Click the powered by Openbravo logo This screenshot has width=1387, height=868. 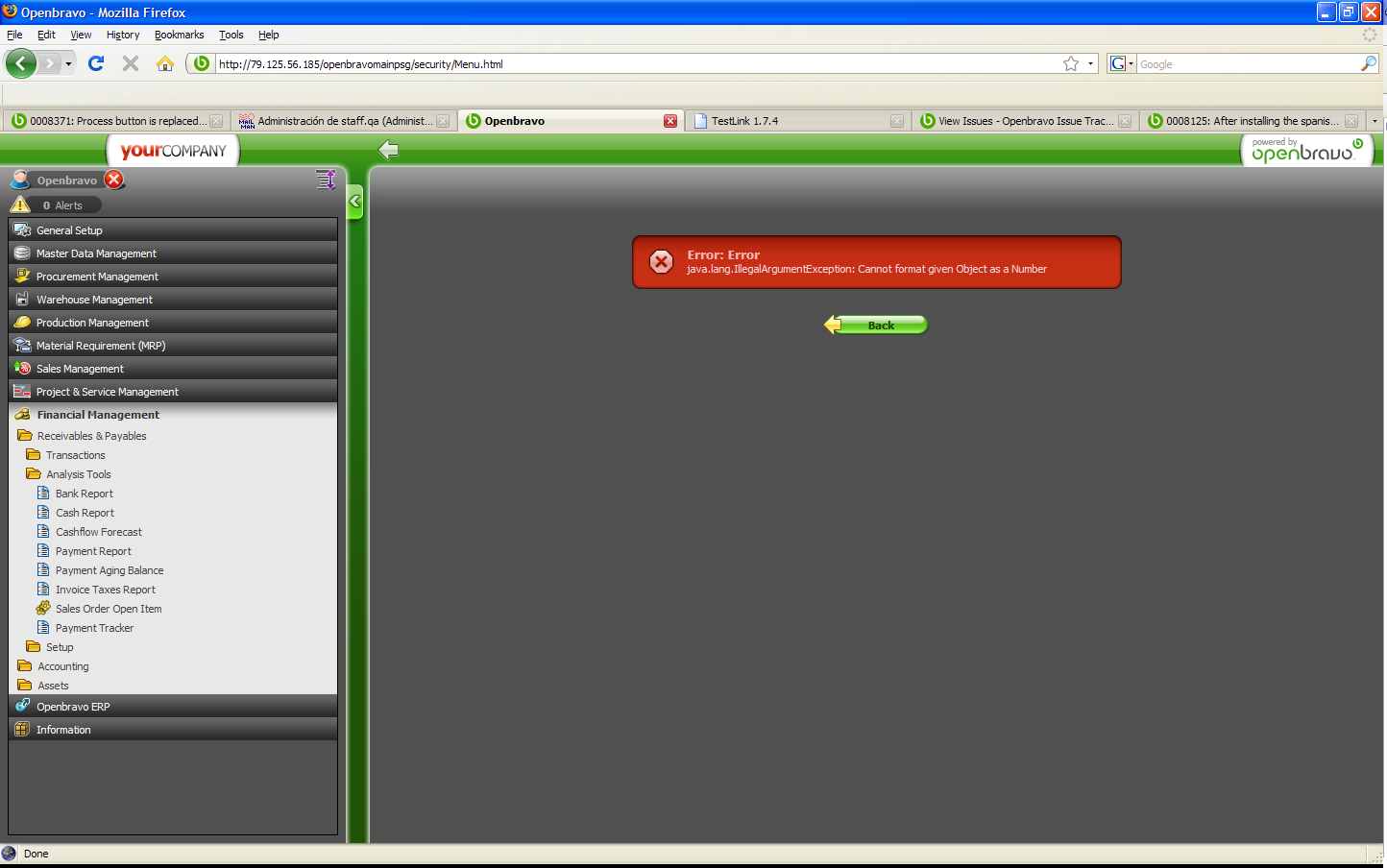coord(1307,150)
